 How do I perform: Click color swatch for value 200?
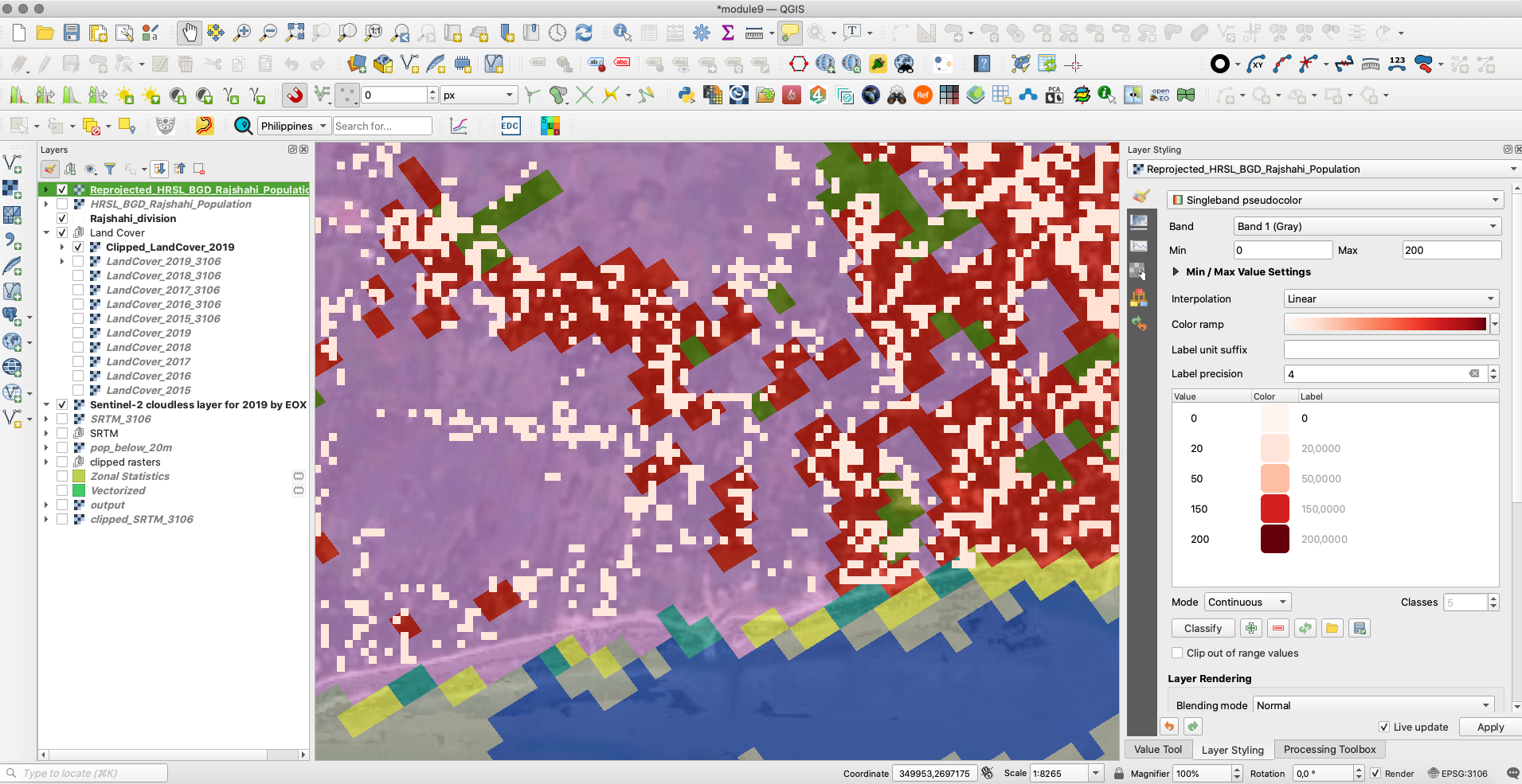(x=1274, y=539)
